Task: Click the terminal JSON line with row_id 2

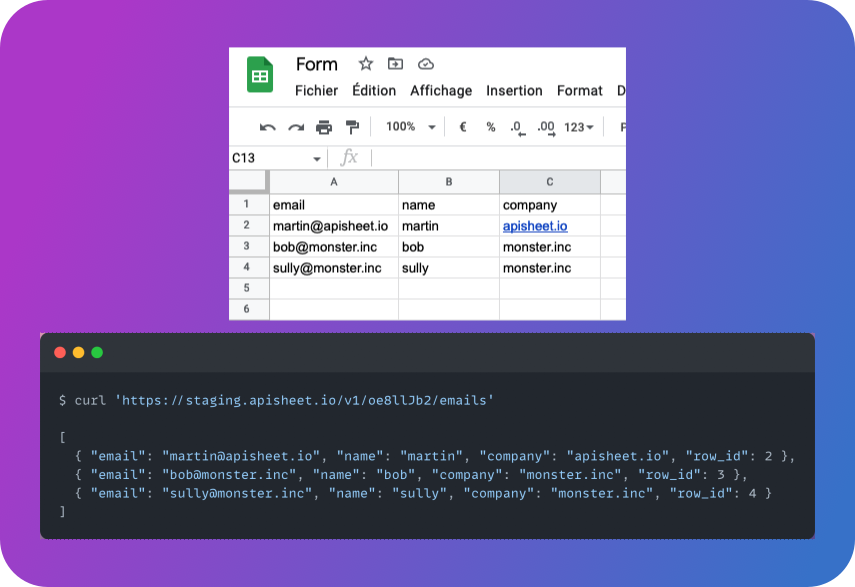Action: coord(435,456)
